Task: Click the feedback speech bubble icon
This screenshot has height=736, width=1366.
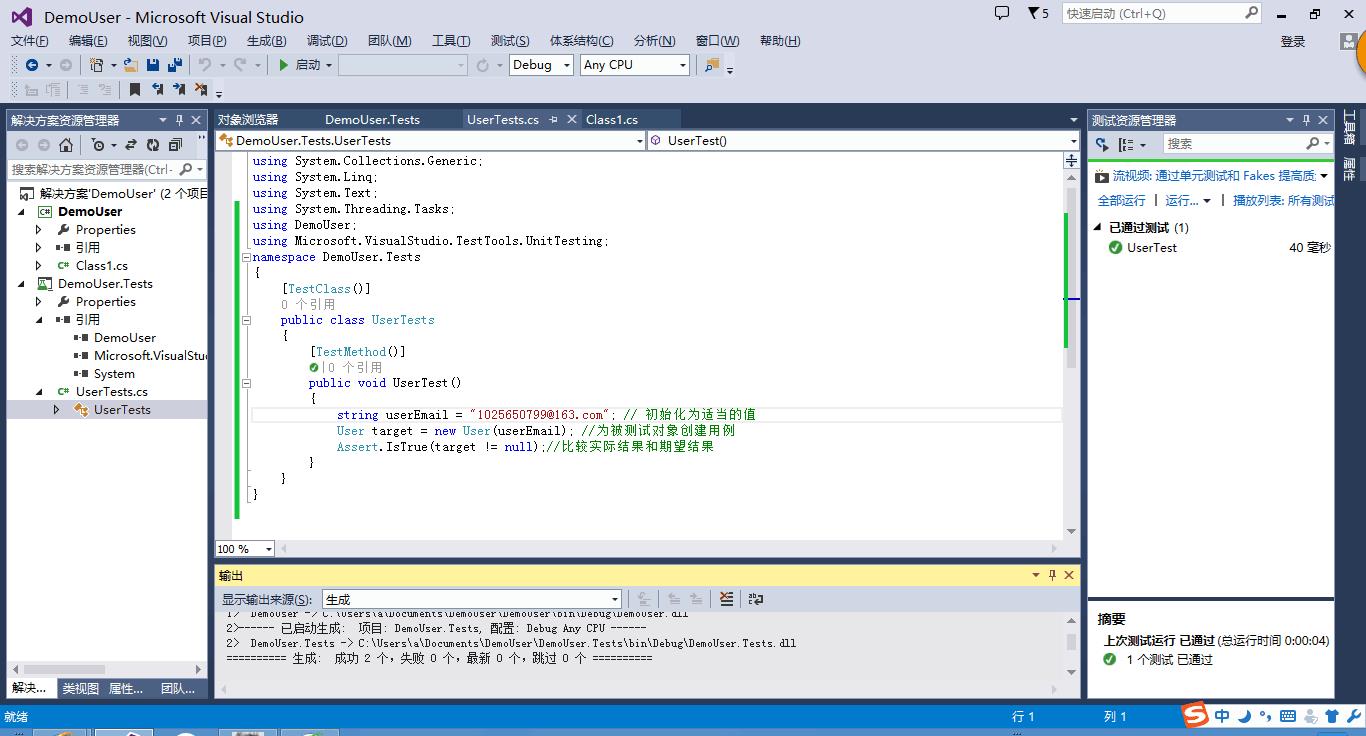Action: 1002,13
